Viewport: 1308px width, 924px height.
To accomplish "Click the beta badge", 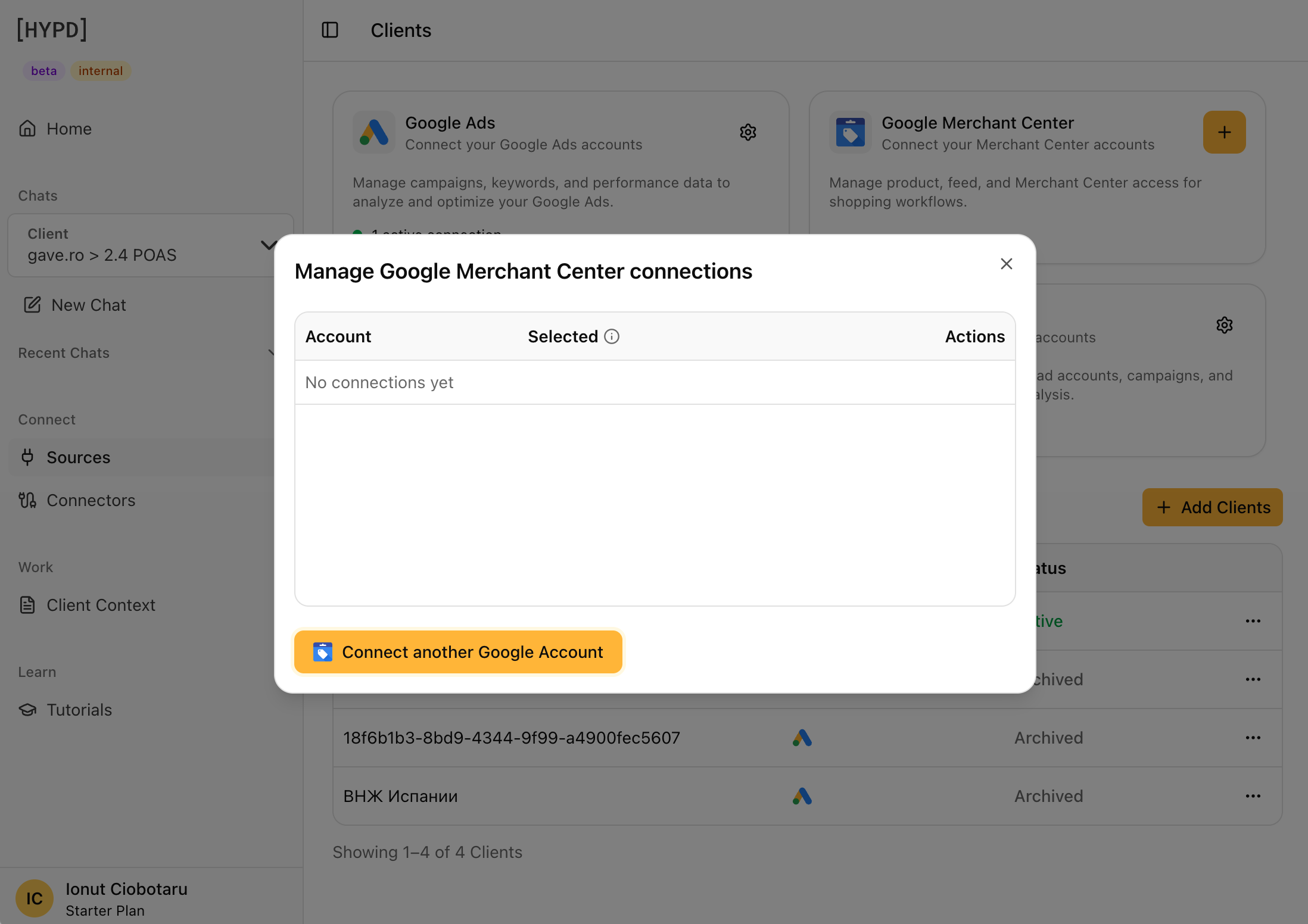I will pyautogui.click(x=44, y=71).
